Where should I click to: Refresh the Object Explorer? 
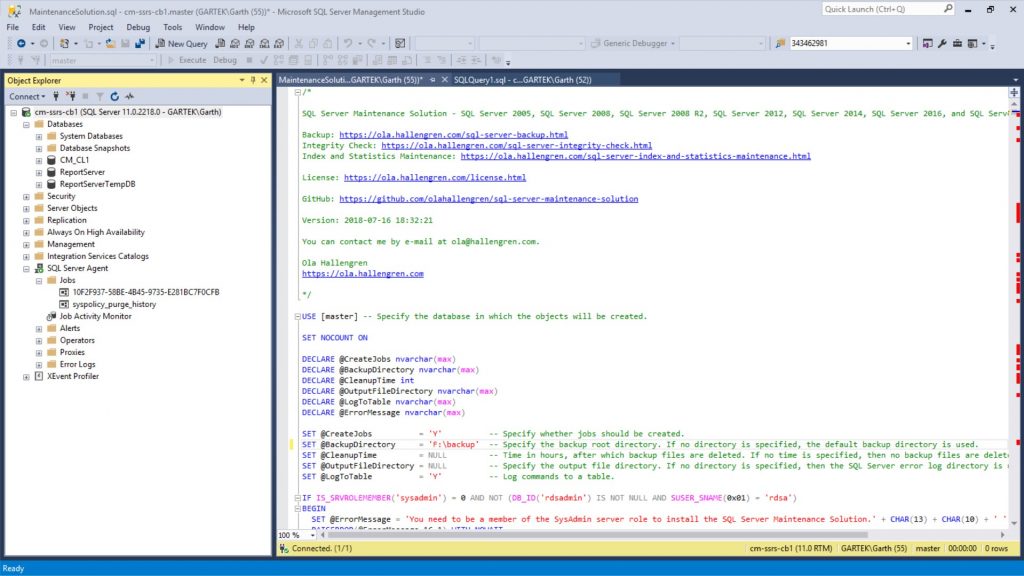click(x=114, y=96)
